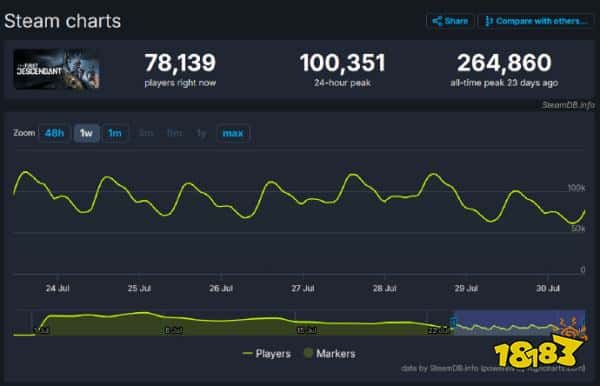This screenshot has width=600, height=386.
Task: Grab the navigator left range handle
Action: point(453,322)
